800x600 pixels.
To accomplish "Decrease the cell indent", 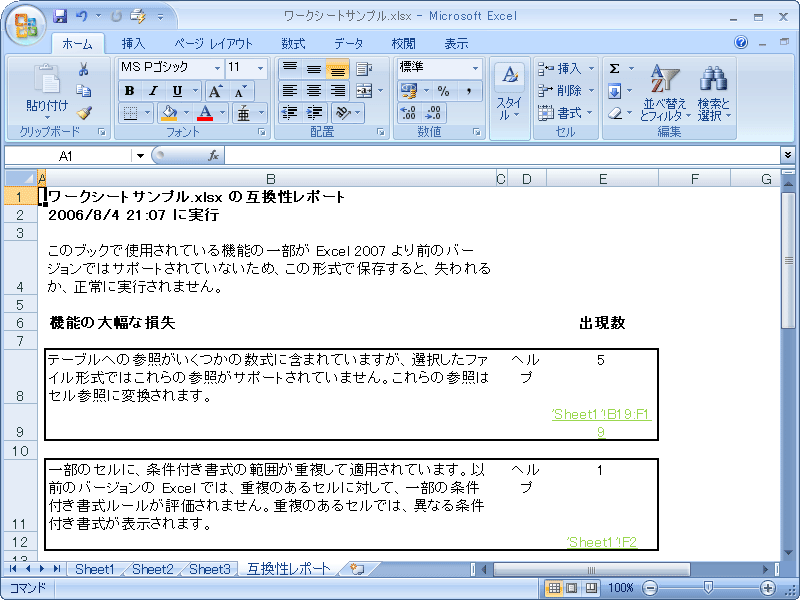I will point(290,113).
